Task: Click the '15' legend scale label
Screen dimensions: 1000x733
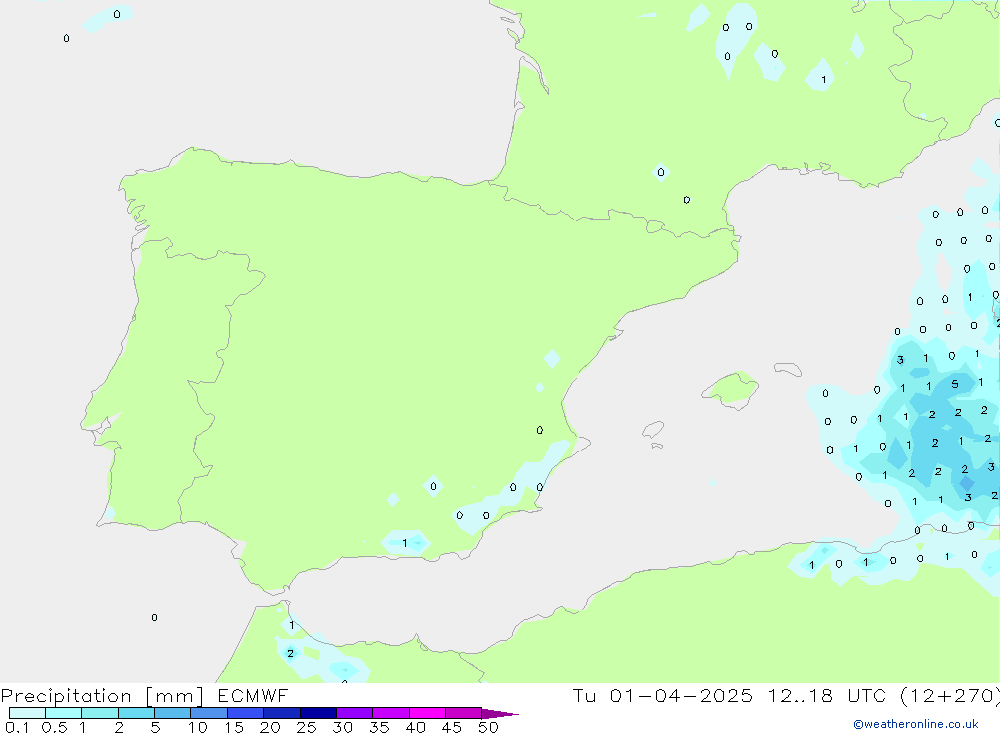Action: point(234,727)
